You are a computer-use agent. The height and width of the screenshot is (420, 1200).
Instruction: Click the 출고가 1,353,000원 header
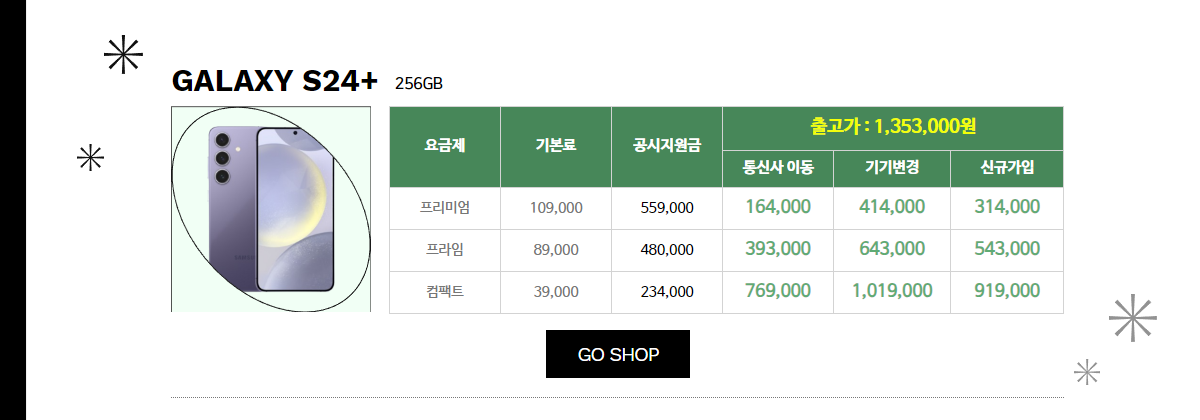tap(893, 128)
